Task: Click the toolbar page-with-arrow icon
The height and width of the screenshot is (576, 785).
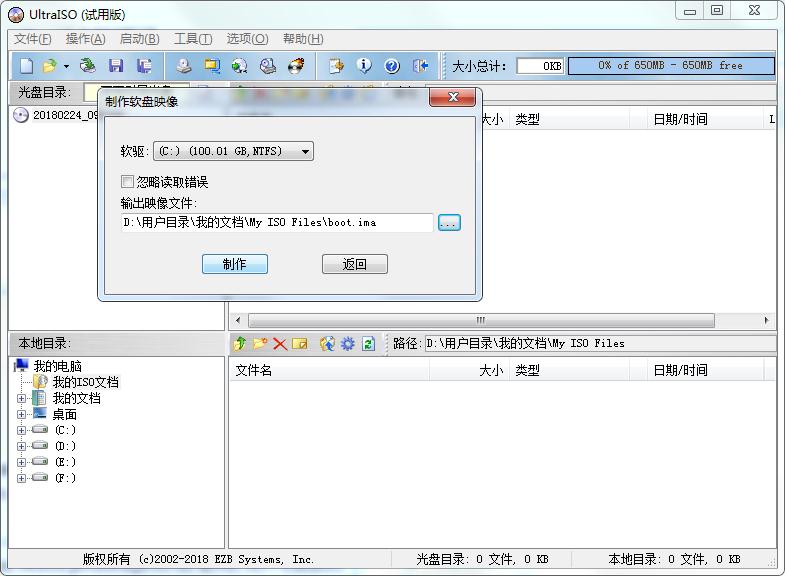Action: click(x=336, y=66)
